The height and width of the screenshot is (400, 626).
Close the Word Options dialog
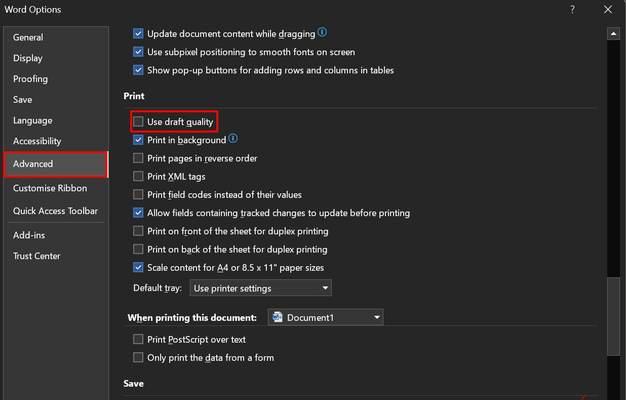click(608, 10)
